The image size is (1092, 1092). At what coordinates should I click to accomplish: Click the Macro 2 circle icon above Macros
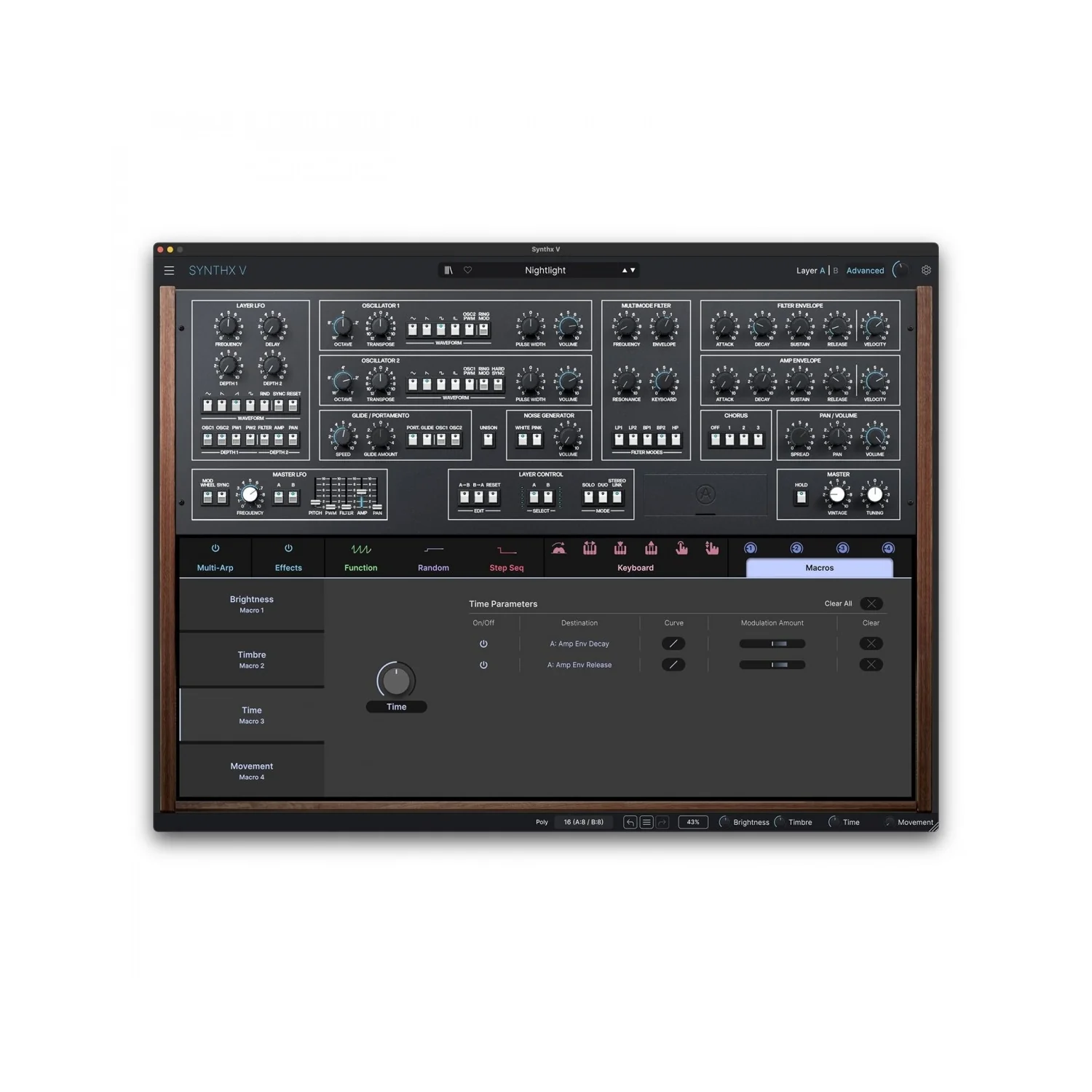(x=796, y=548)
